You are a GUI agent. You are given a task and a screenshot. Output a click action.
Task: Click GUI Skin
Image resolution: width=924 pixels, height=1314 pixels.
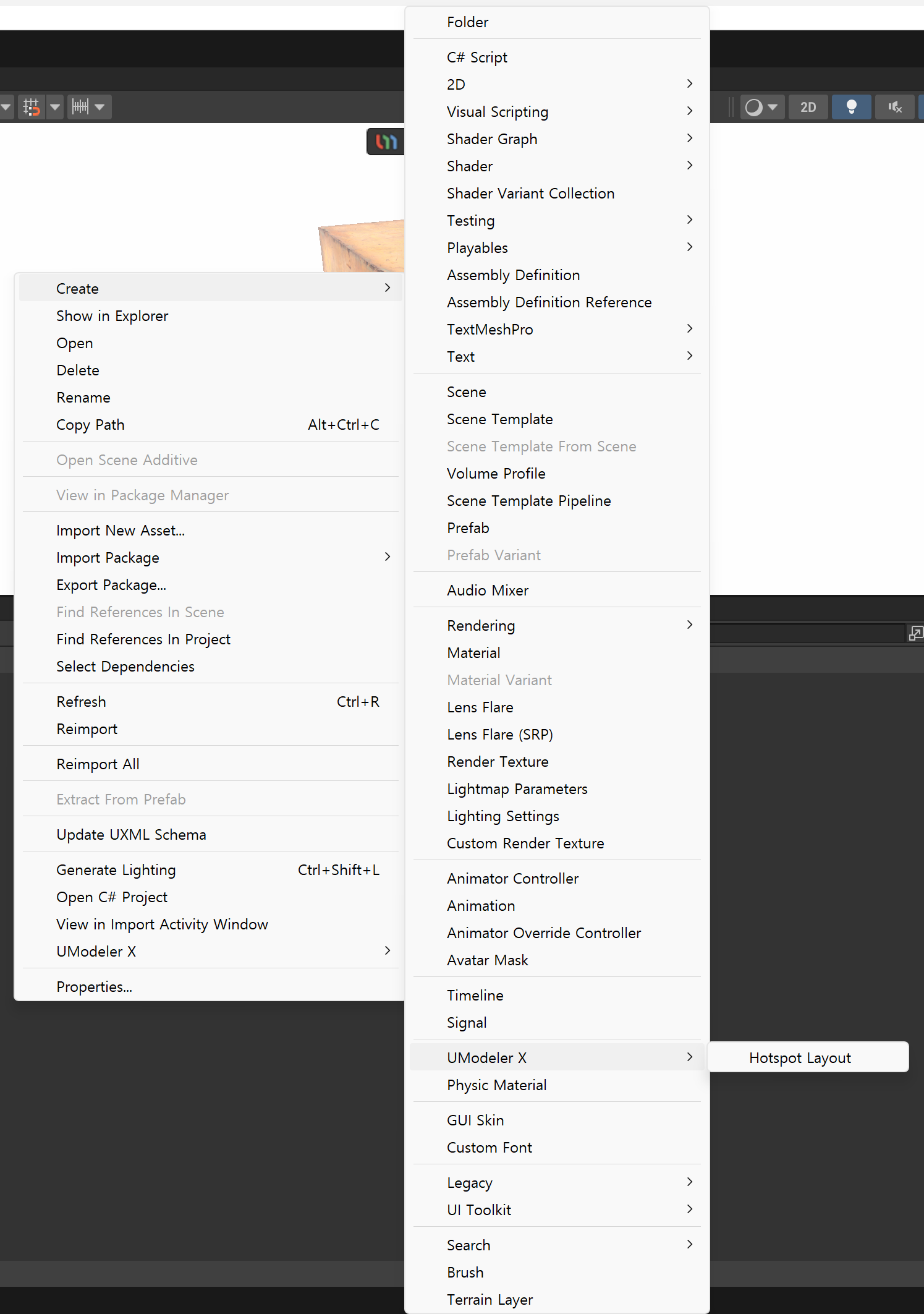pos(557,1120)
